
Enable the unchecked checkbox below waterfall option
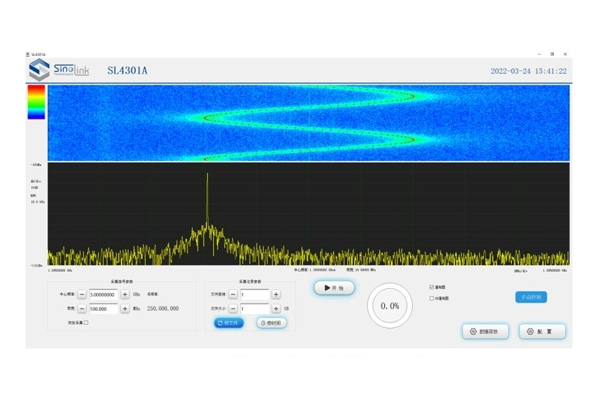click(431, 298)
